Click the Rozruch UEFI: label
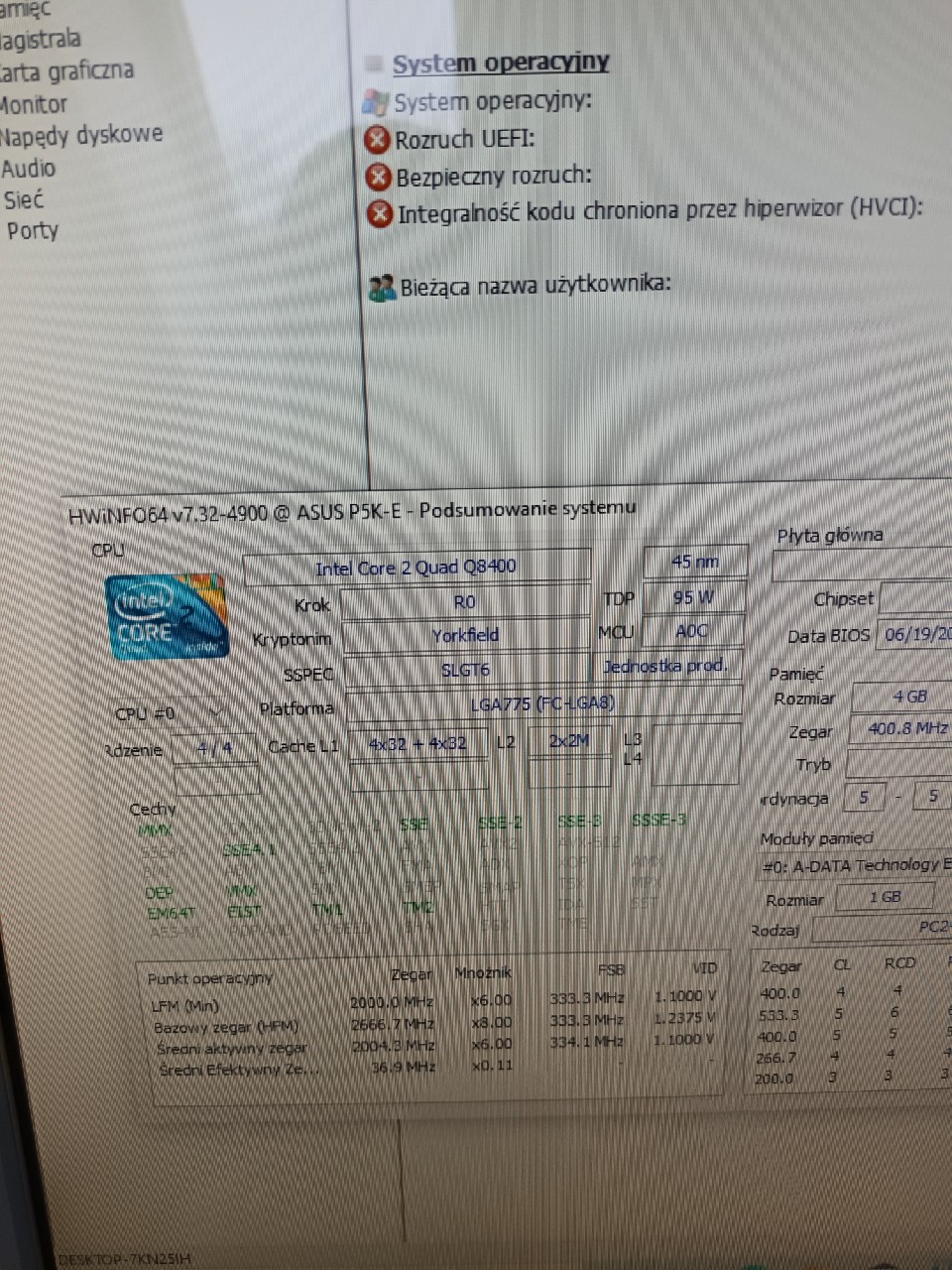The height and width of the screenshot is (1270, 952). 465,139
